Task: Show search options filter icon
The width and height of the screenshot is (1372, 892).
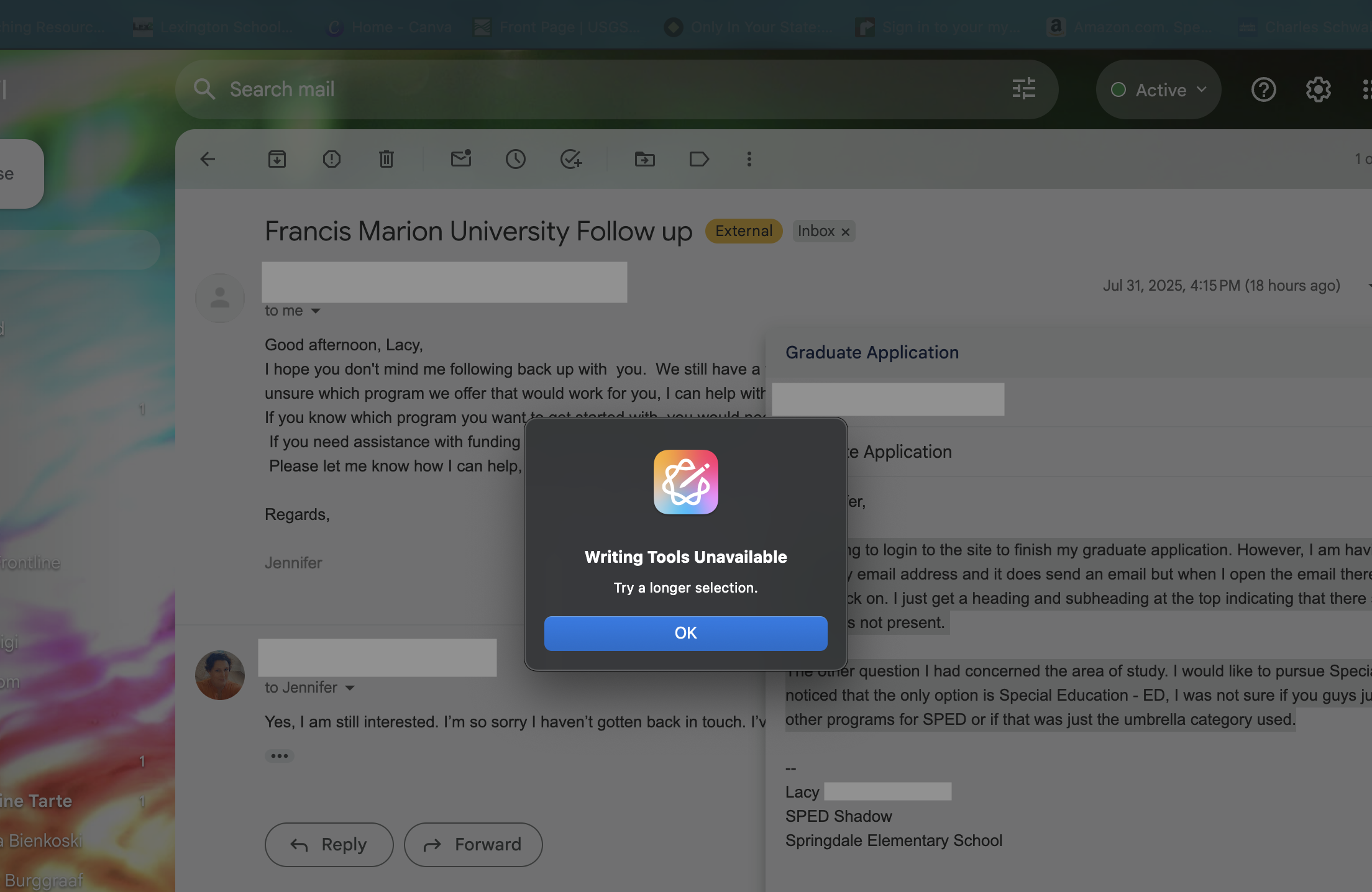Action: pos(1023,89)
